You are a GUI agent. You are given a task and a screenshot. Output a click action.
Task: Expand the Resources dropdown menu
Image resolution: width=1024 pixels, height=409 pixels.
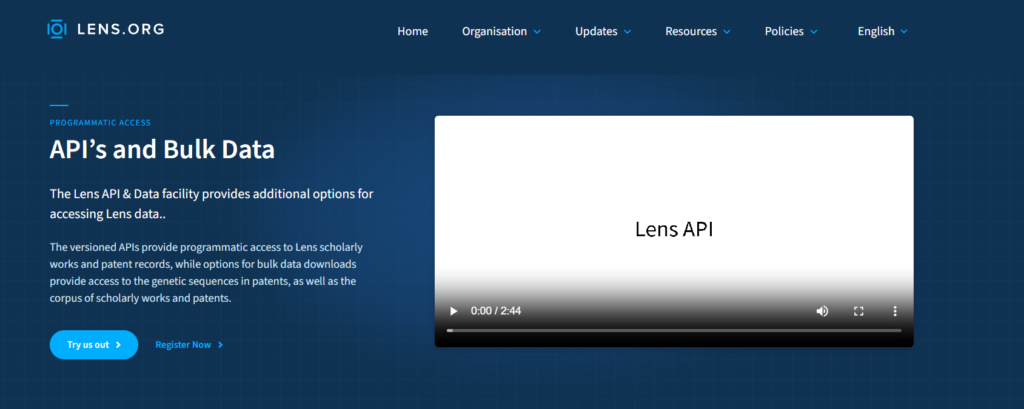(697, 31)
